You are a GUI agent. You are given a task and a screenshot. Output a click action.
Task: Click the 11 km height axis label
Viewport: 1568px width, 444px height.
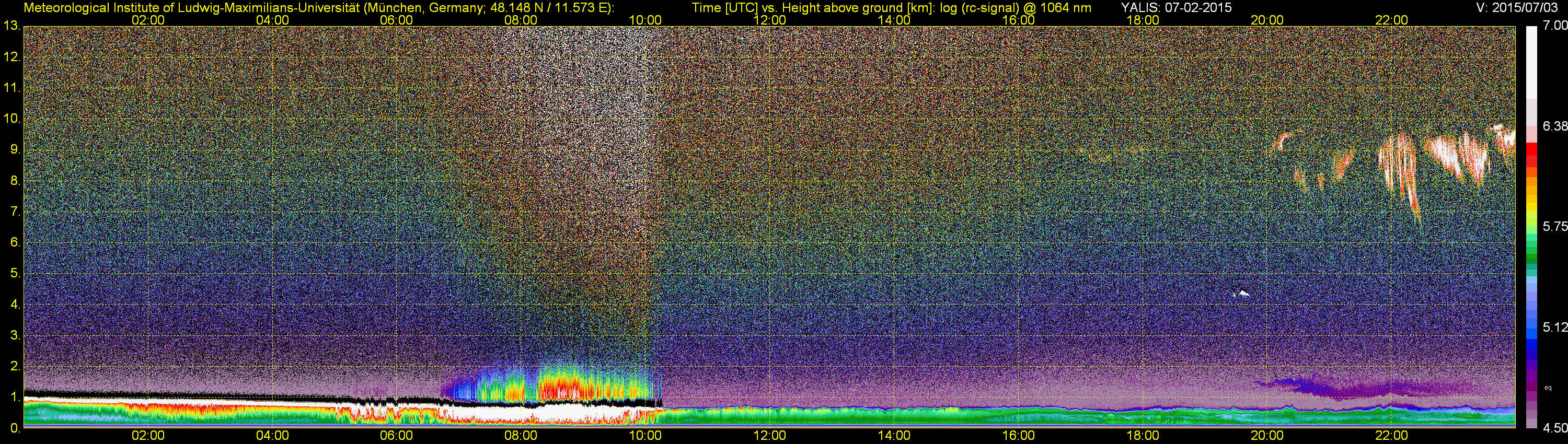pyautogui.click(x=11, y=88)
